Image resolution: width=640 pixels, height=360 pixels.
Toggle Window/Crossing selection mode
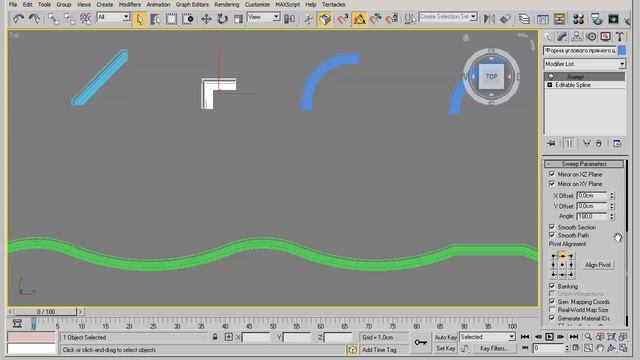click(x=188, y=19)
